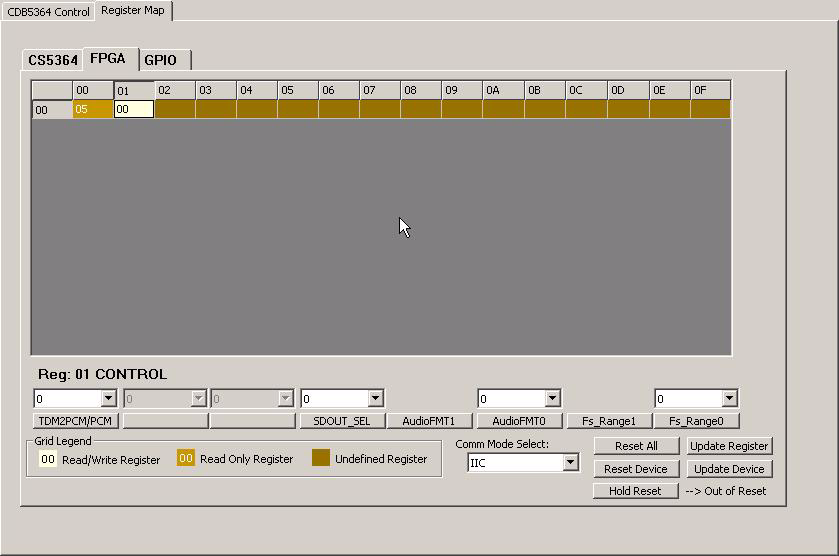Open the FPGA register tab
Viewport: 839px width, 556px height.
click(109, 58)
